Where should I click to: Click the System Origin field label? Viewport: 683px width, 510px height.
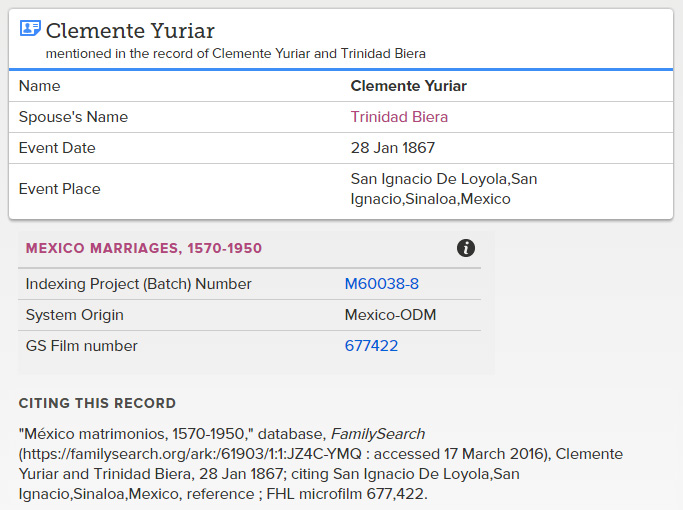pyautogui.click(x=74, y=315)
